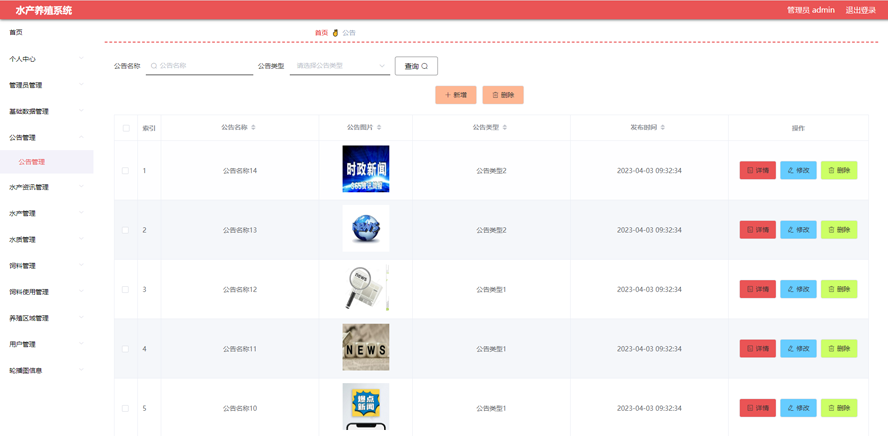Click 修改 for 公告名称12

(x=799, y=289)
